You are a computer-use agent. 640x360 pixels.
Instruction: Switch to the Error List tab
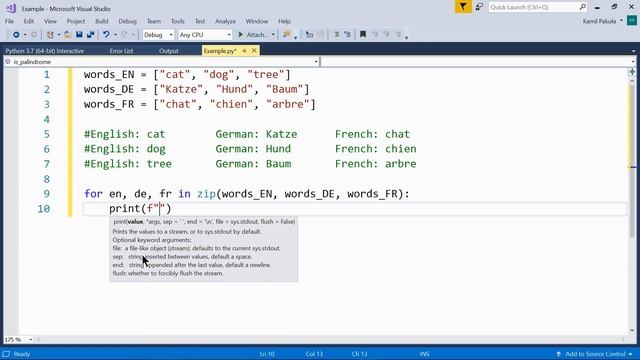tap(121, 51)
